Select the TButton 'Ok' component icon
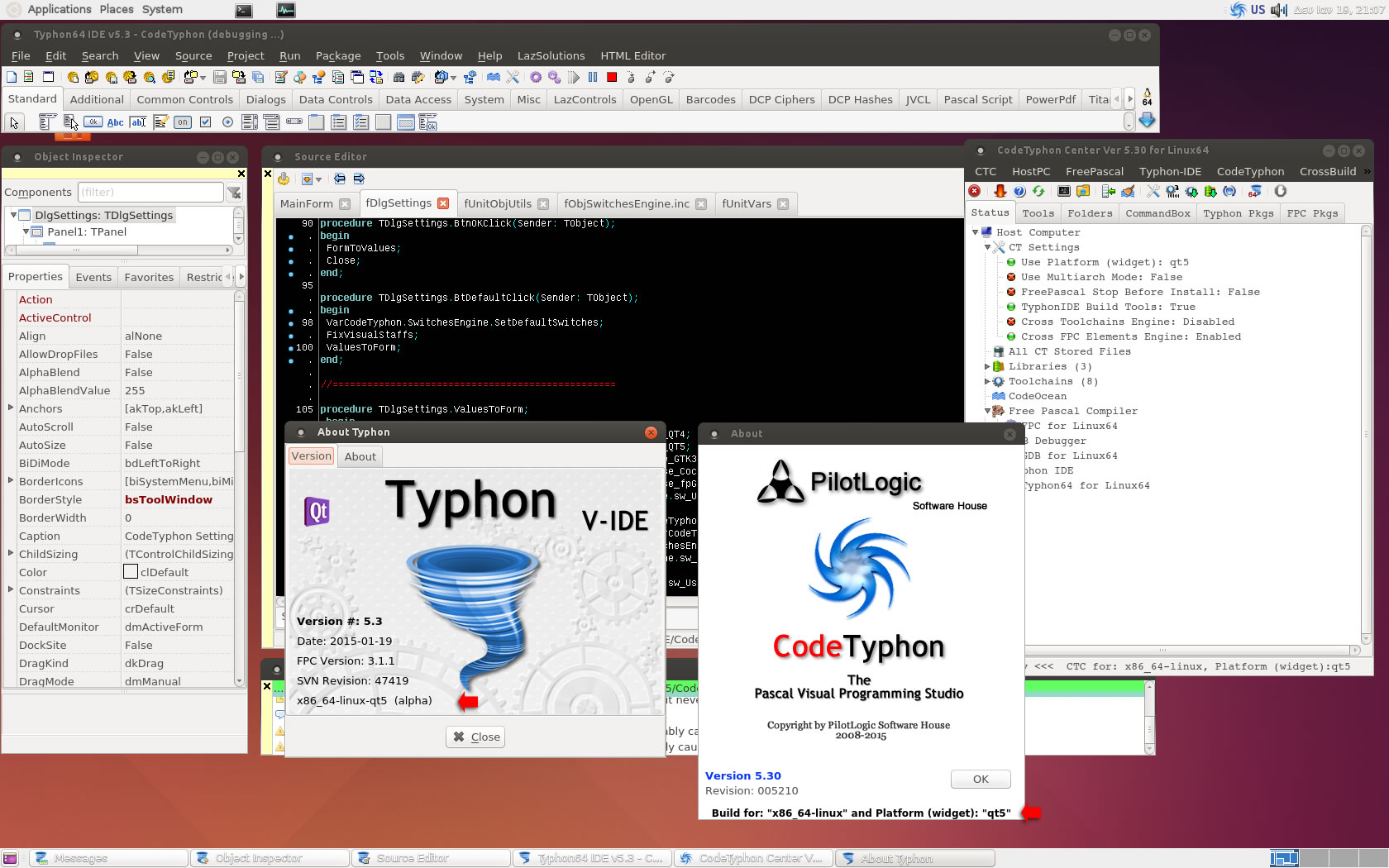The image size is (1389, 868). click(93, 122)
